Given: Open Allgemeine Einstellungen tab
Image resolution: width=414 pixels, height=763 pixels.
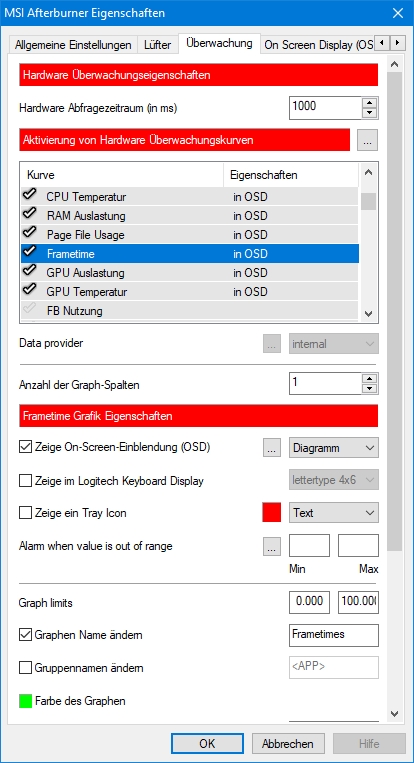Looking at the screenshot, I should [73, 45].
